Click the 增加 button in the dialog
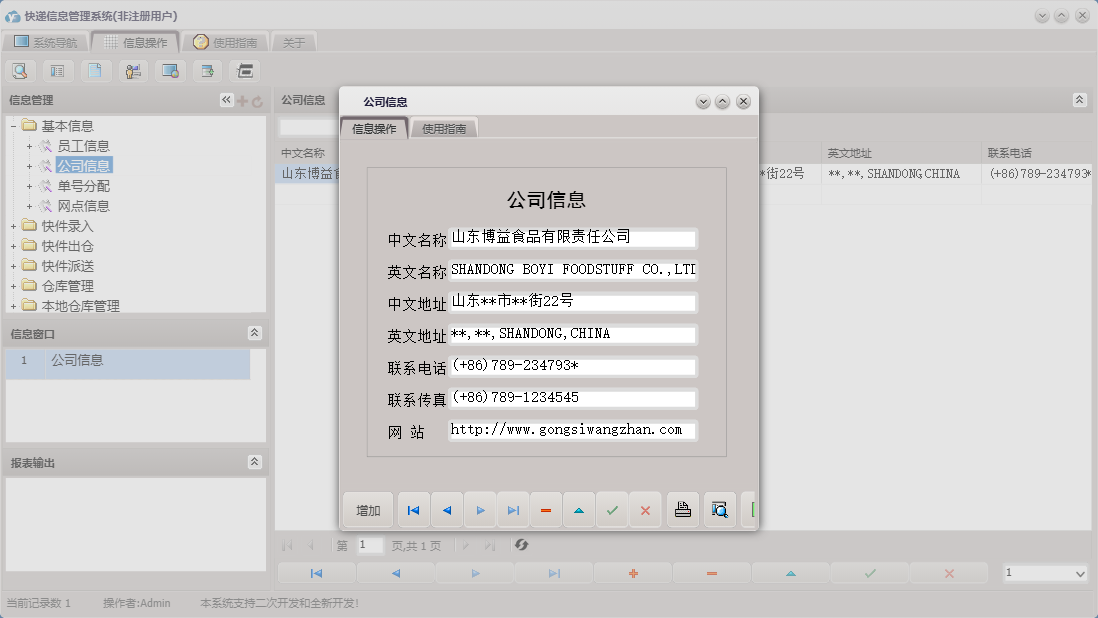This screenshot has height=618, width=1098. (x=367, y=510)
